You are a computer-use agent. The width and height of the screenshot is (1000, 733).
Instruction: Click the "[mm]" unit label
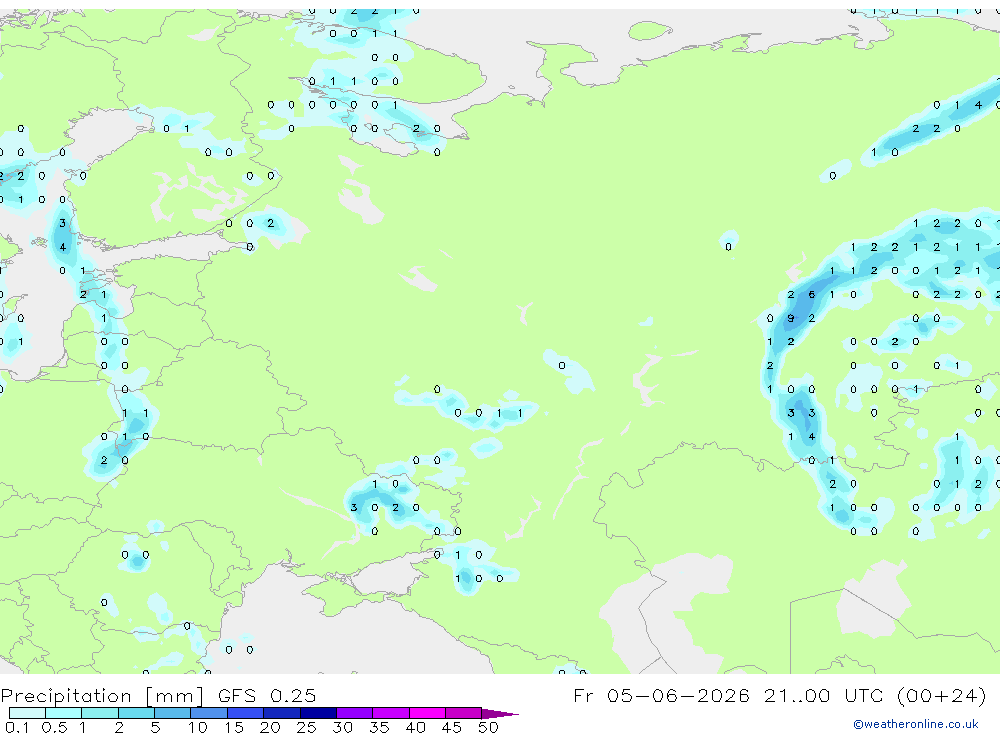175,695
